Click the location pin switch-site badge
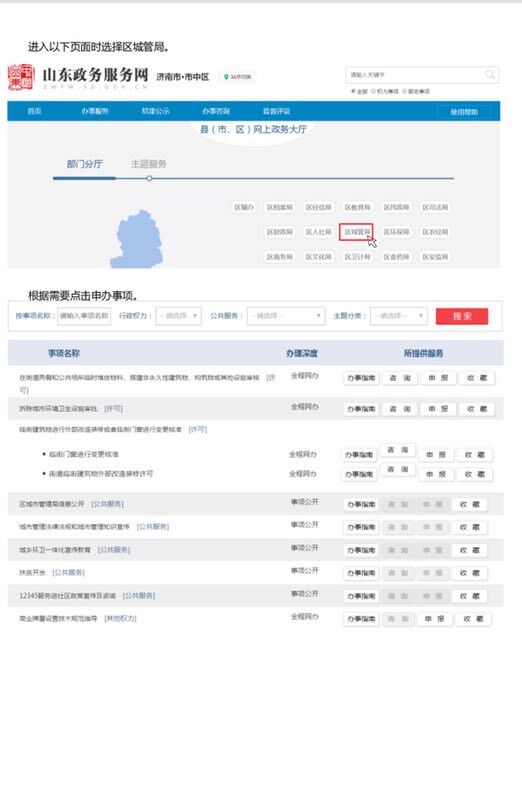This screenshot has width=522, height=800. click(x=238, y=77)
